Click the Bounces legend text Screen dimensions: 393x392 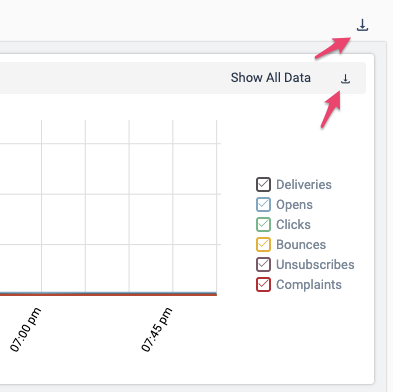coord(301,244)
